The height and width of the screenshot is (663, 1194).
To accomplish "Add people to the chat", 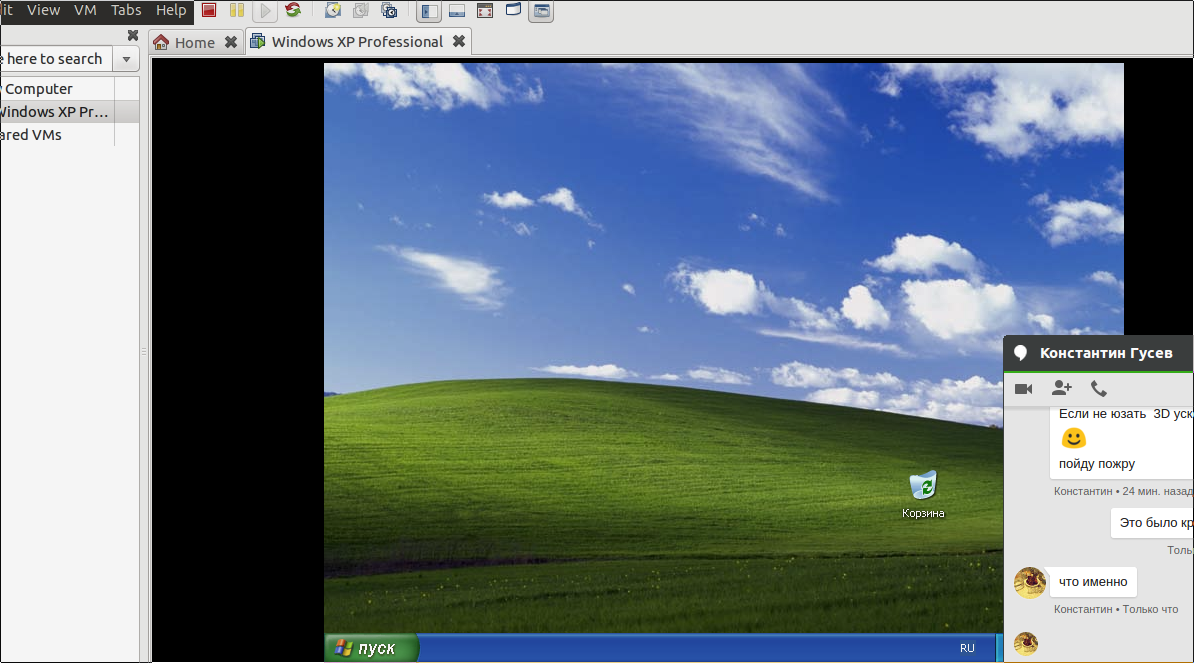I will (x=1062, y=388).
